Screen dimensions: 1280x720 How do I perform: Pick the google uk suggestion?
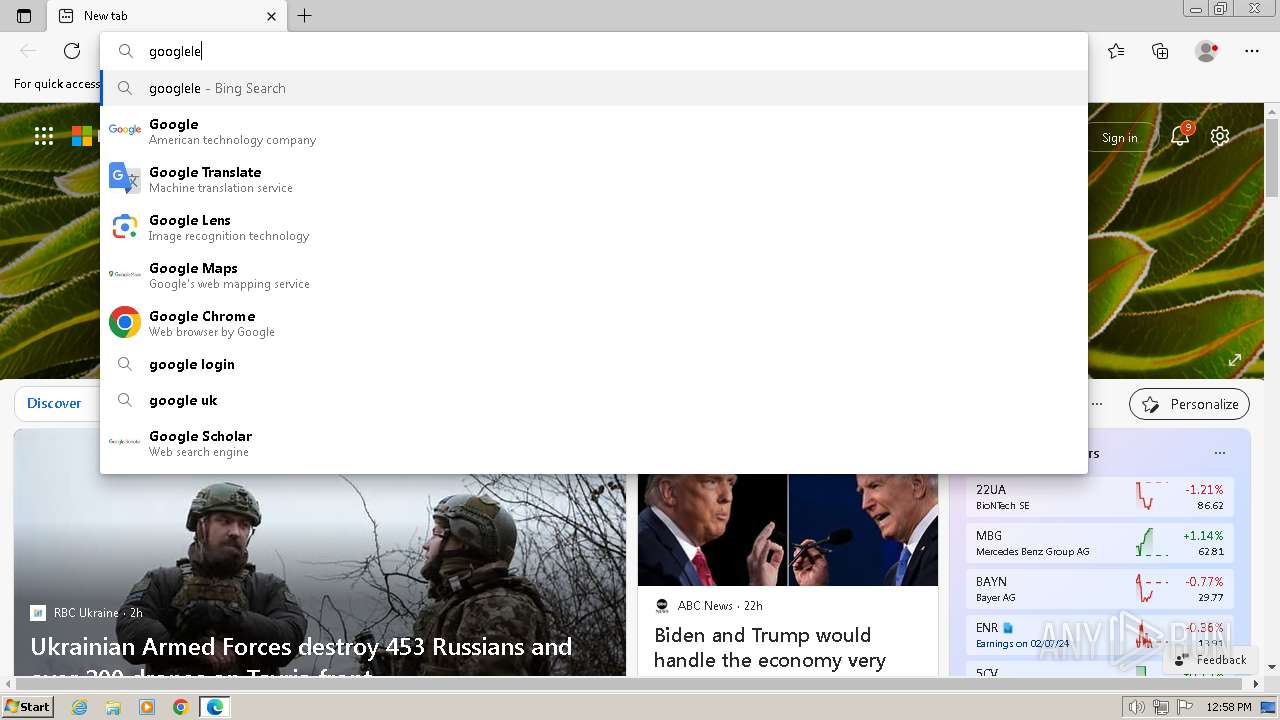point(594,400)
